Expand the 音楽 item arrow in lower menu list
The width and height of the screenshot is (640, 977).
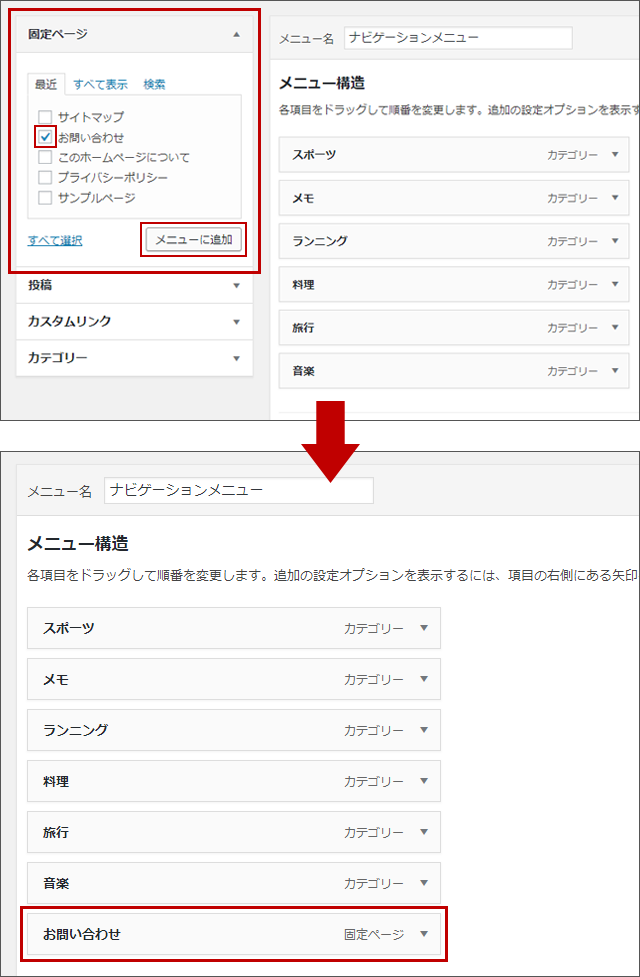(423, 883)
